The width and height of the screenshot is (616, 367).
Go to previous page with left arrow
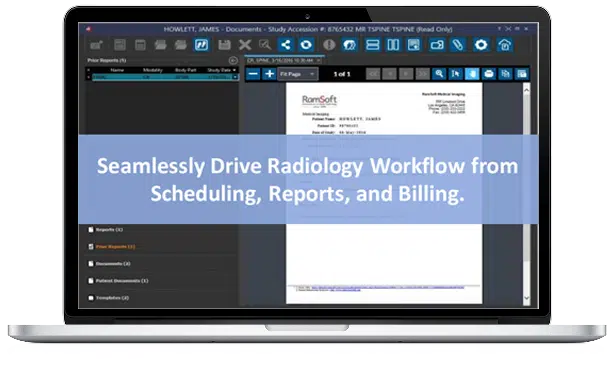point(389,74)
